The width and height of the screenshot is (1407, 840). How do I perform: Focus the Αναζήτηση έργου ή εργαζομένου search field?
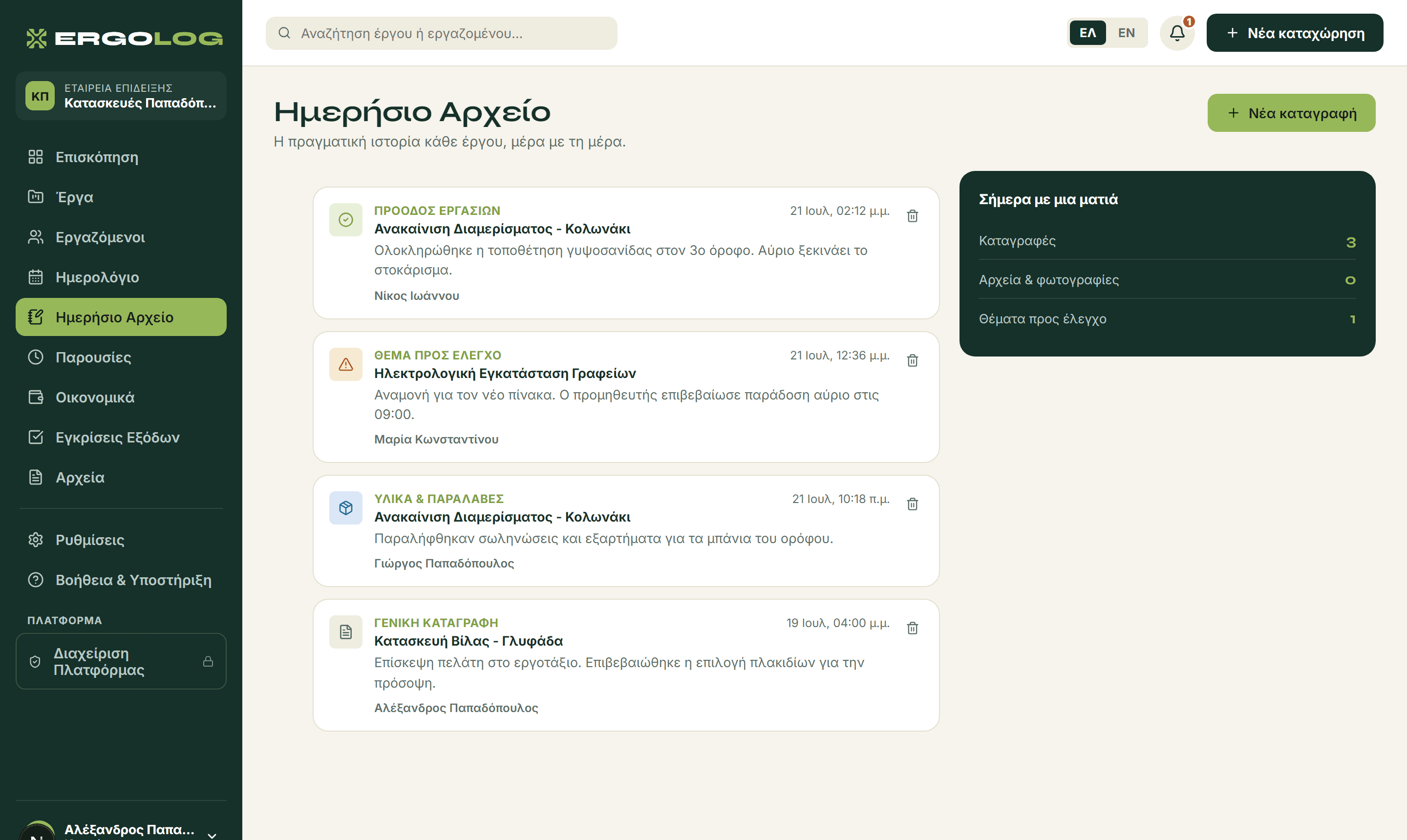[x=441, y=33]
